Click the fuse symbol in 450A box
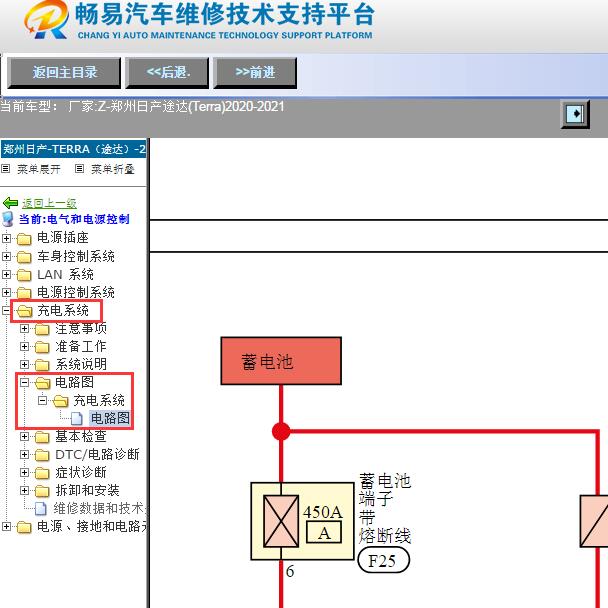 (281, 521)
